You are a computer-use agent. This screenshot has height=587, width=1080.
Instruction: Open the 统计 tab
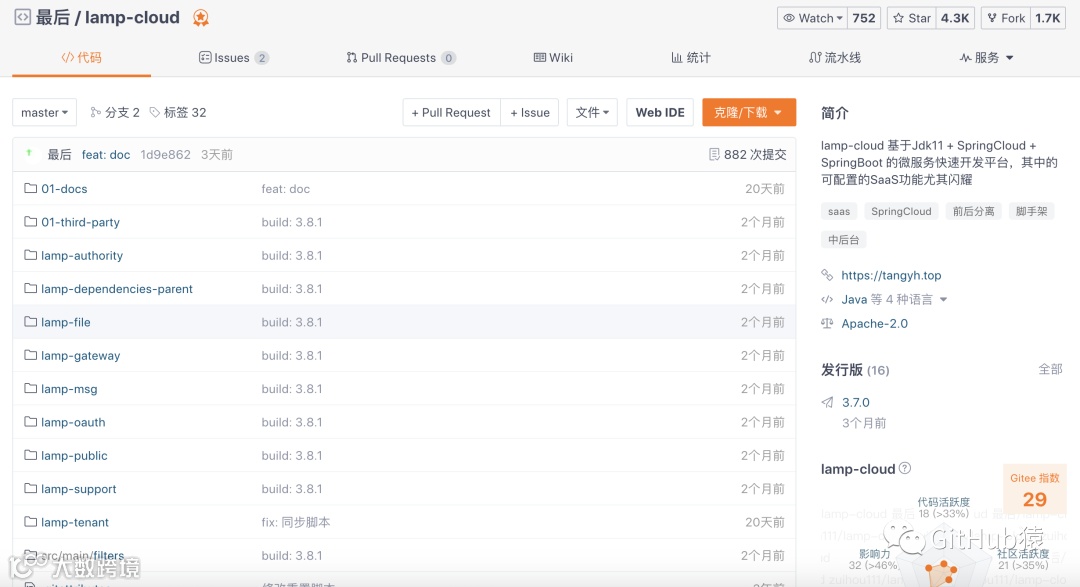click(691, 58)
